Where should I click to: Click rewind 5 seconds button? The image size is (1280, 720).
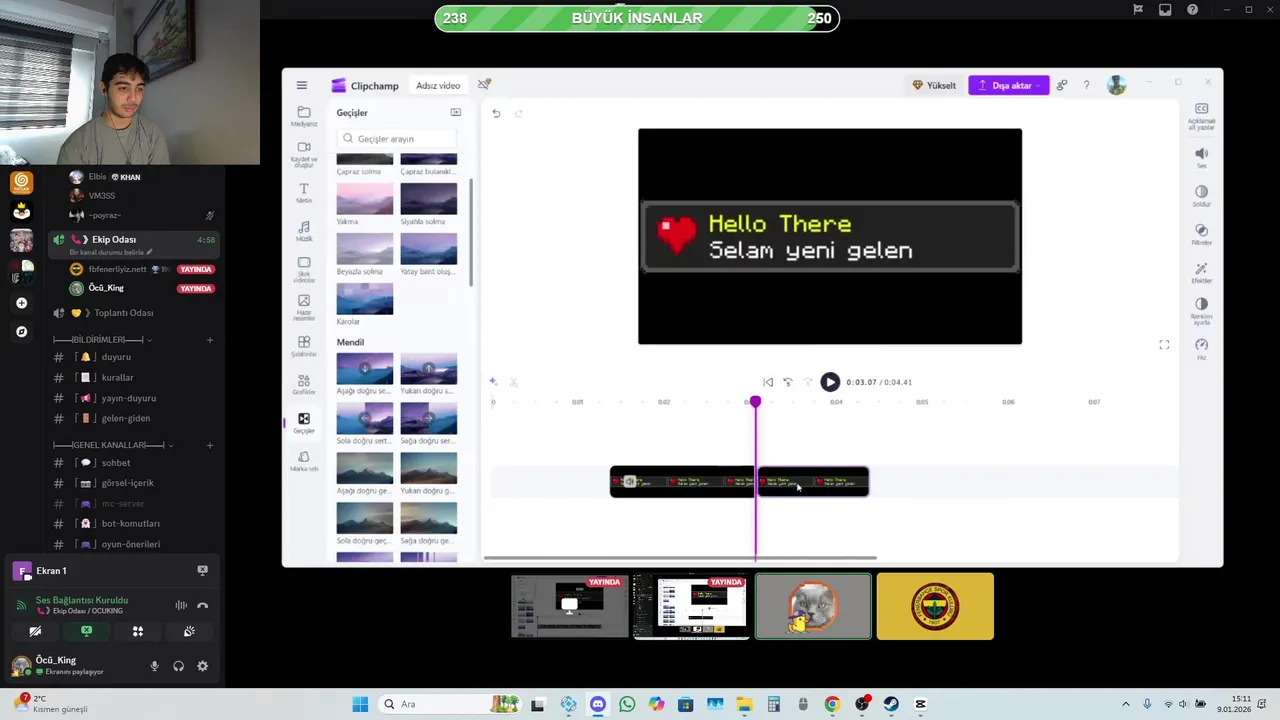(x=788, y=382)
